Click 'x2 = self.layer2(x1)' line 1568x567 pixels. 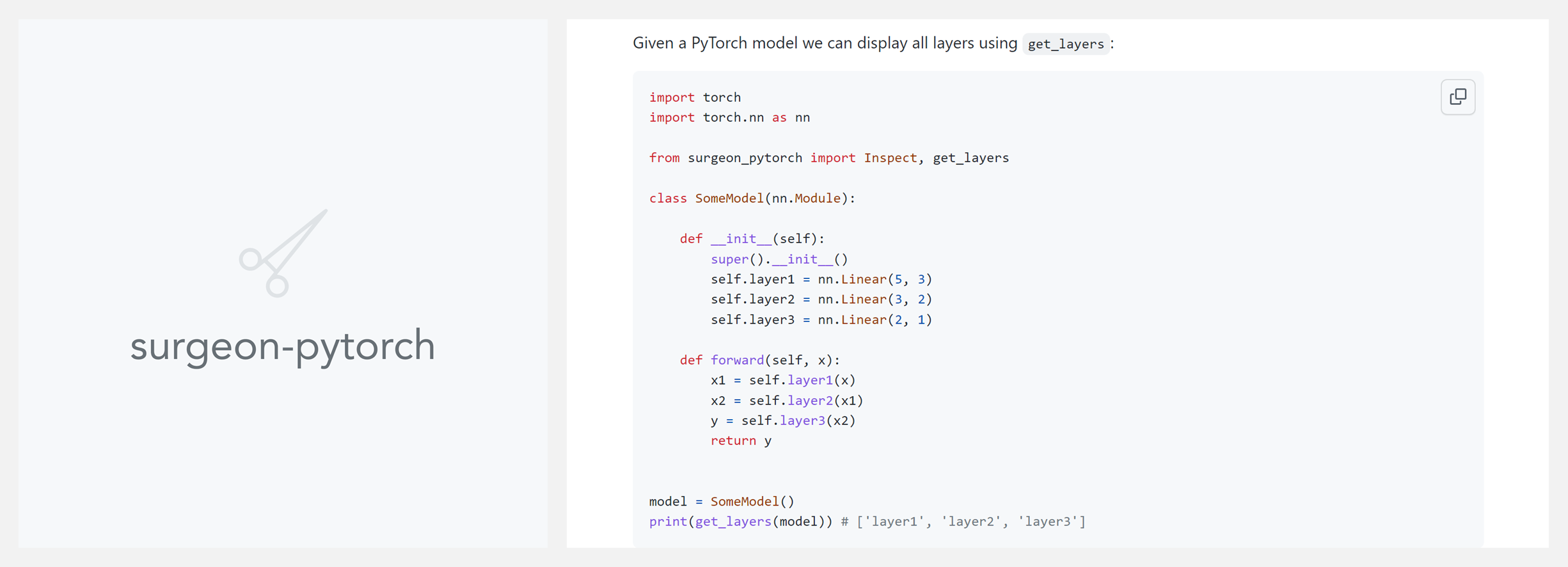786,401
